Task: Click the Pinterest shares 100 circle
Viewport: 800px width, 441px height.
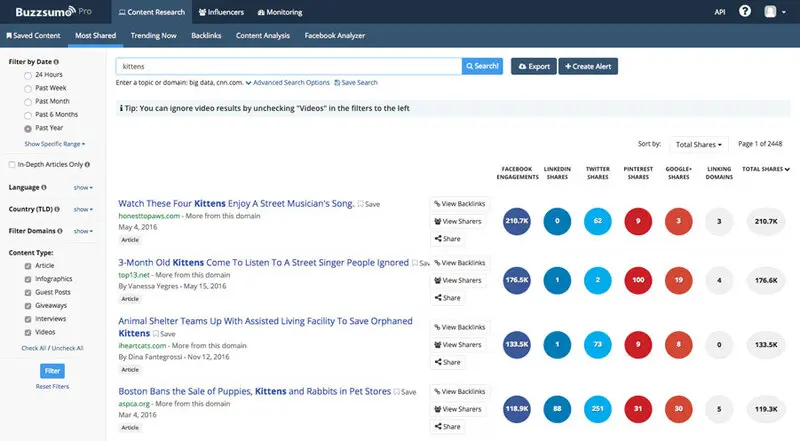Action: click(x=638, y=280)
